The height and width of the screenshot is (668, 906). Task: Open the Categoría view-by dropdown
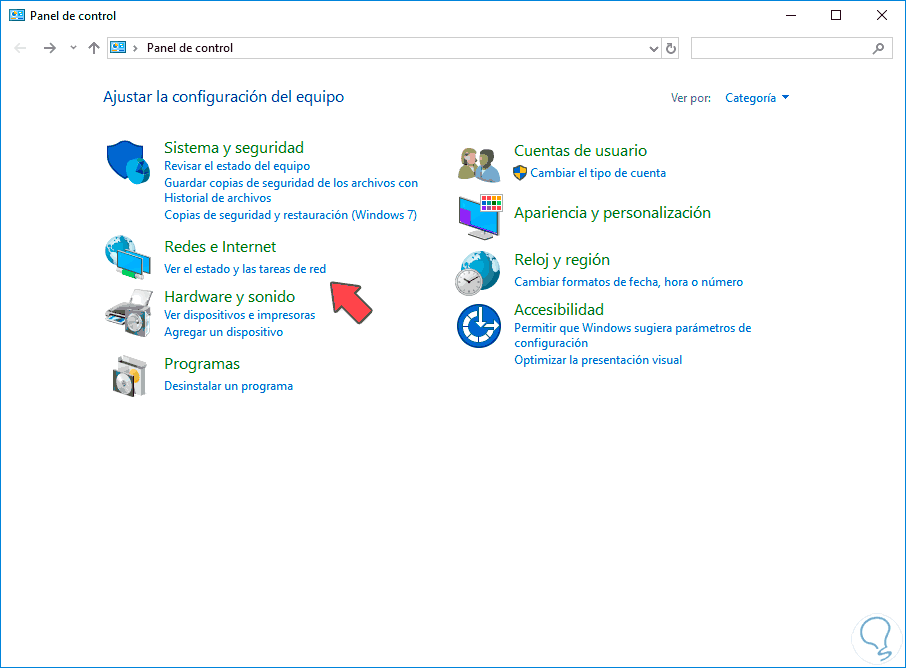[757, 98]
